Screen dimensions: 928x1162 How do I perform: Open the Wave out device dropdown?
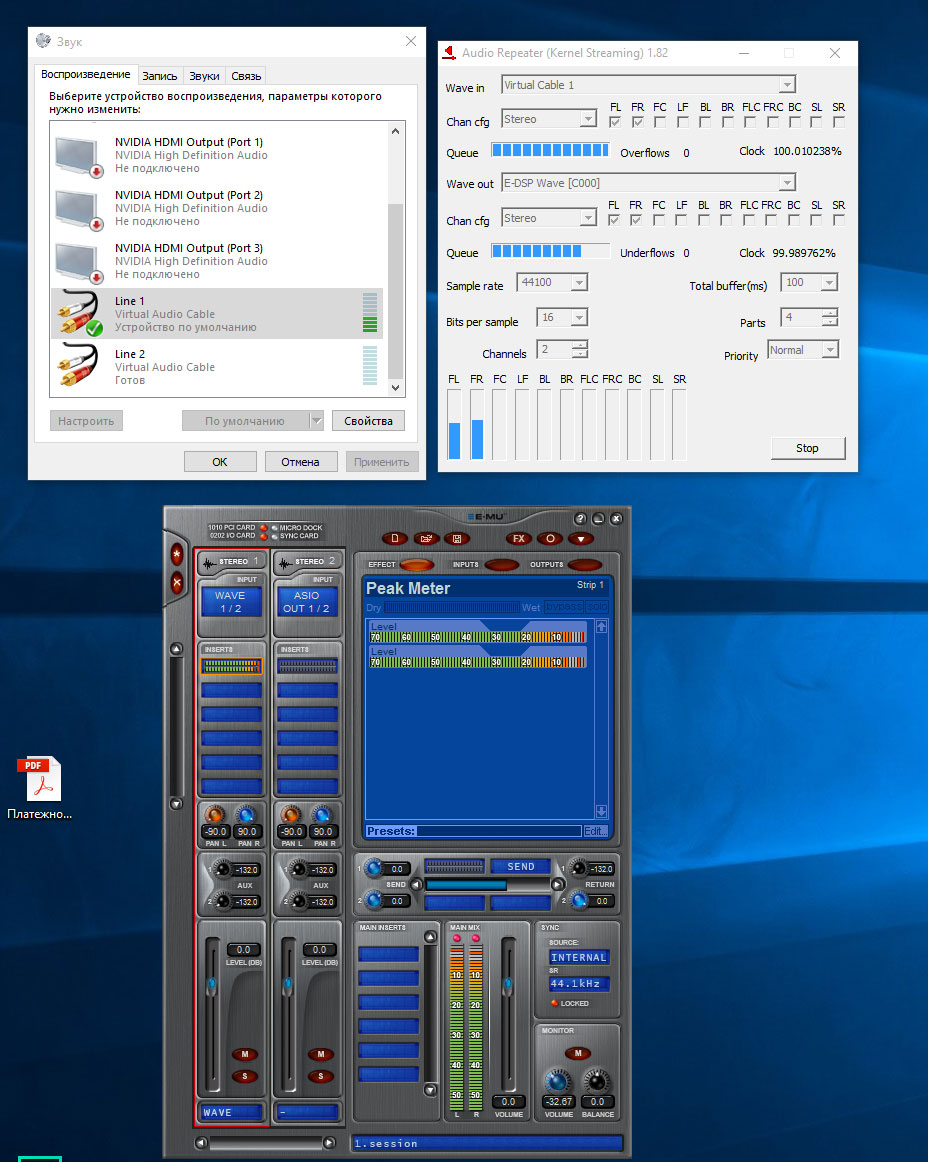point(787,183)
